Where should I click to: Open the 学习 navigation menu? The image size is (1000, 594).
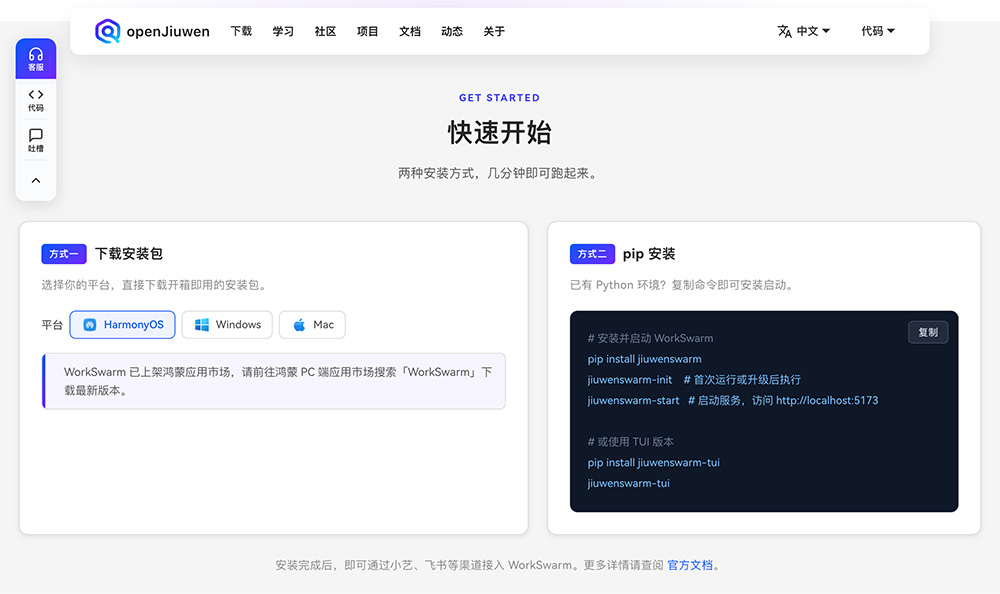pos(283,31)
